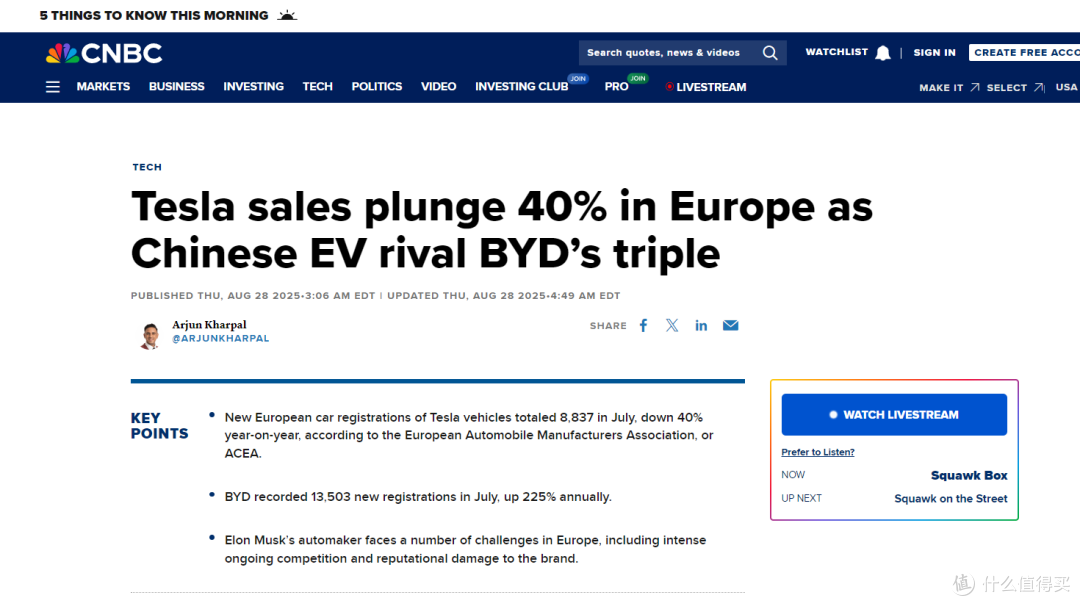Click the sunrise icon beside morning headline
1080x606 pixels.
(x=287, y=15)
